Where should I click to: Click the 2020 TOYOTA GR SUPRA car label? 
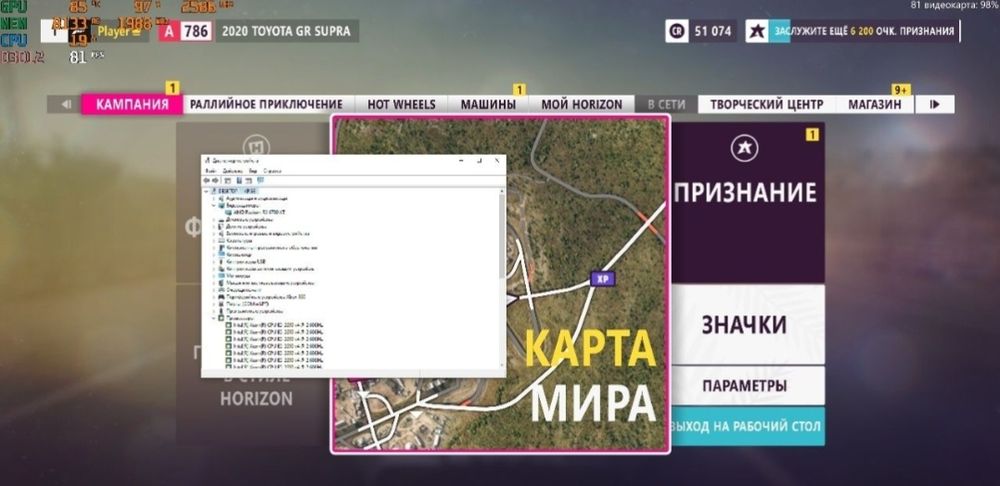[x=287, y=31]
